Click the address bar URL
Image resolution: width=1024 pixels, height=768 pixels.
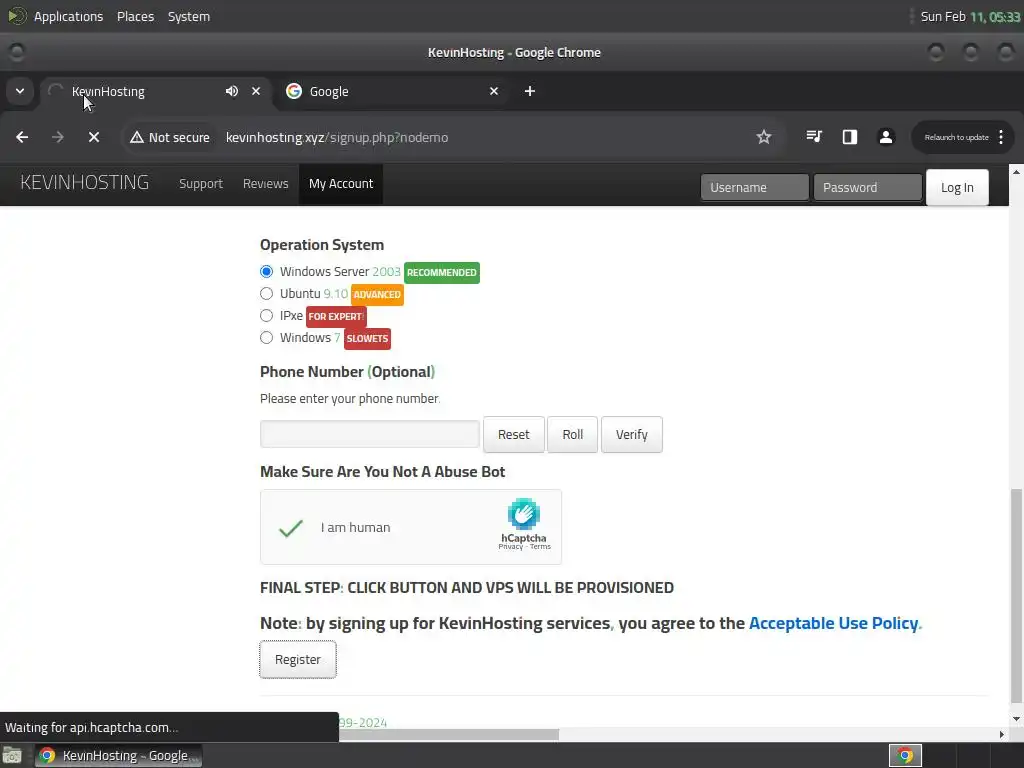pyautogui.click(x=337, y=137)
